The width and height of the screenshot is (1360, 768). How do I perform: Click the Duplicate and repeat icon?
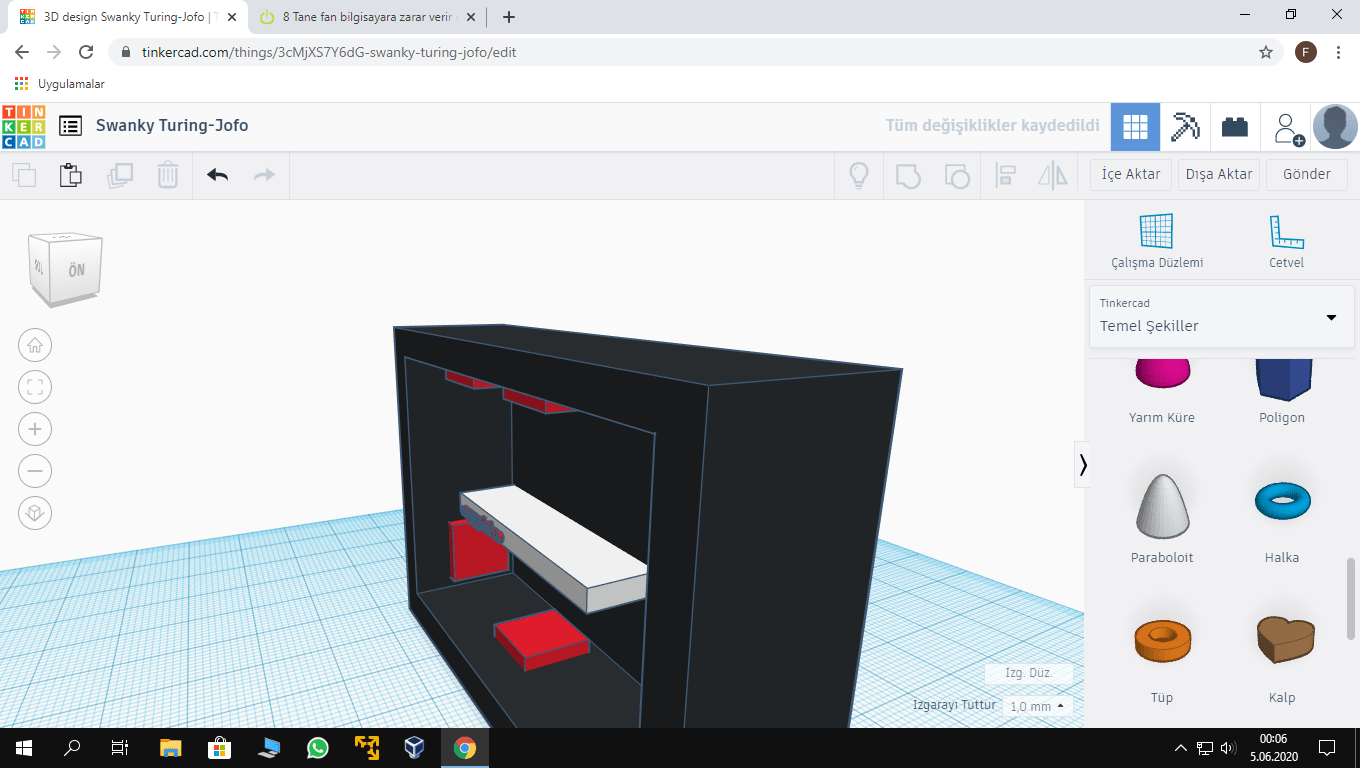pyautogui.click(x=120, y=175)
